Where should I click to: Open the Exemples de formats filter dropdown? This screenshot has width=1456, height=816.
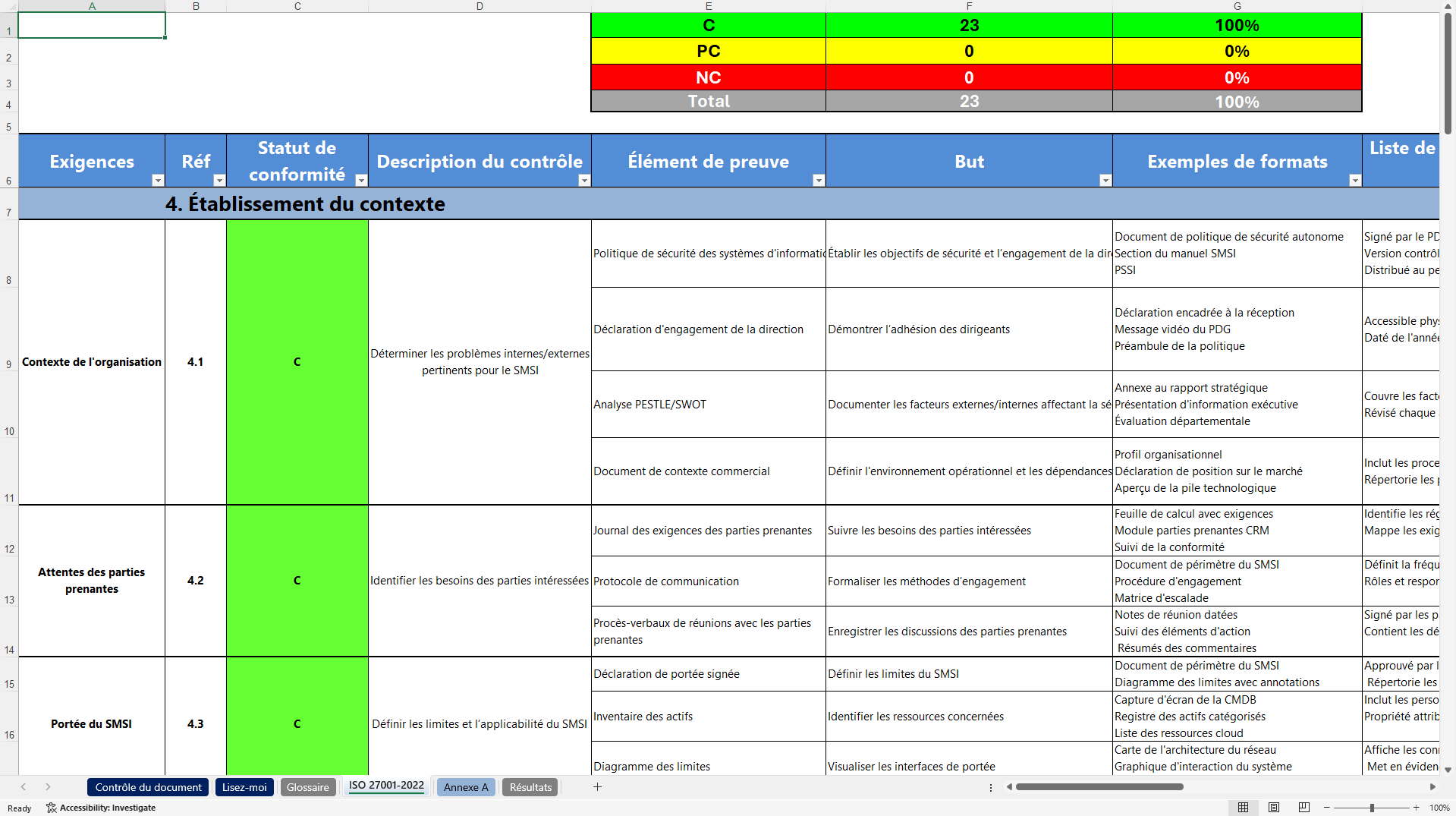click(x=1355, y=181)
